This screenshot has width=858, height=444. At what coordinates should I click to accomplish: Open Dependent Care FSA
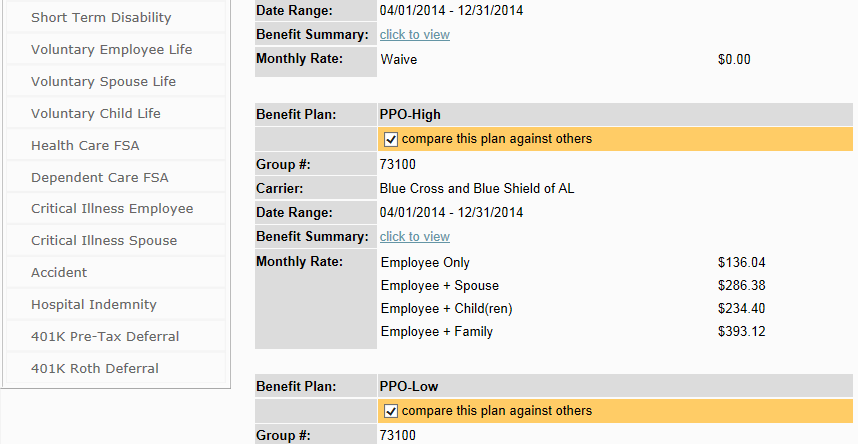(x=100, y=178)
